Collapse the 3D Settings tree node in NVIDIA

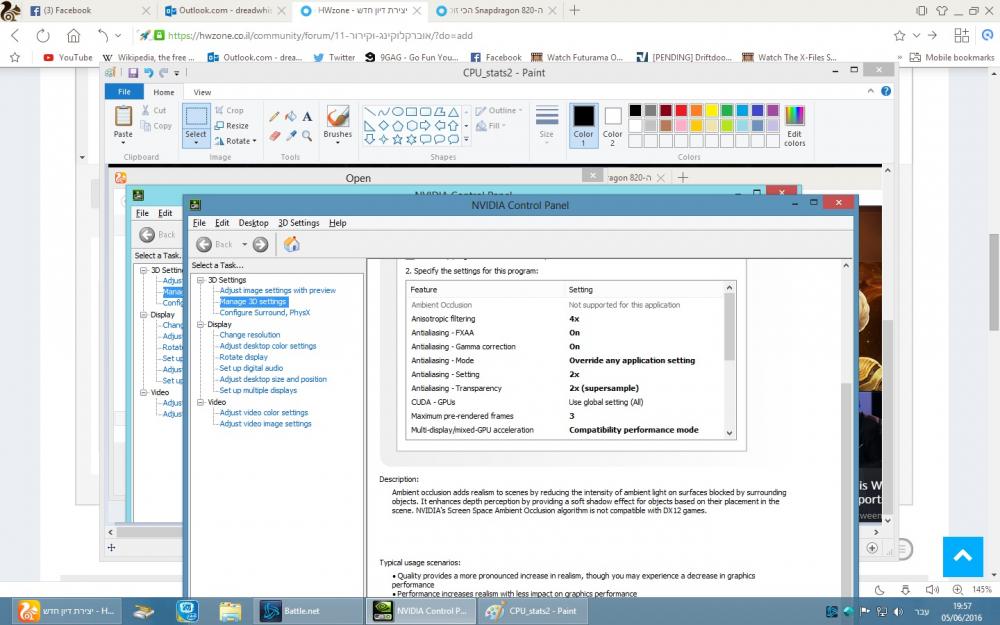(200, 280)
